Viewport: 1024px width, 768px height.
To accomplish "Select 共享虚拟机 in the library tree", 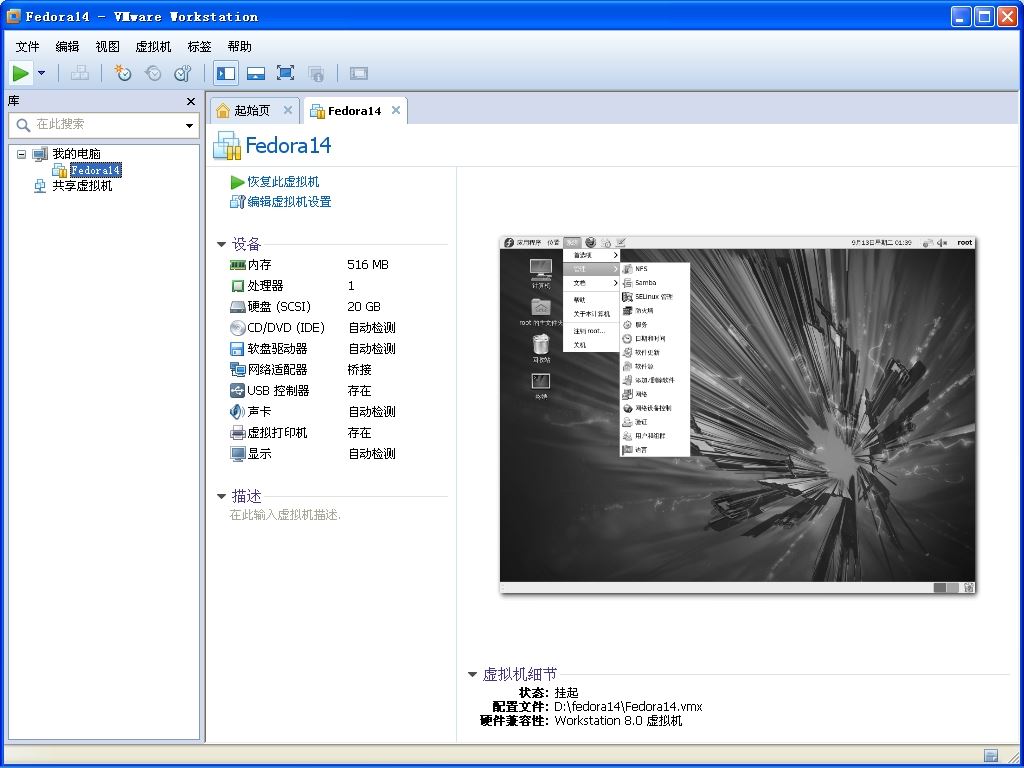I will pos(82,186).
